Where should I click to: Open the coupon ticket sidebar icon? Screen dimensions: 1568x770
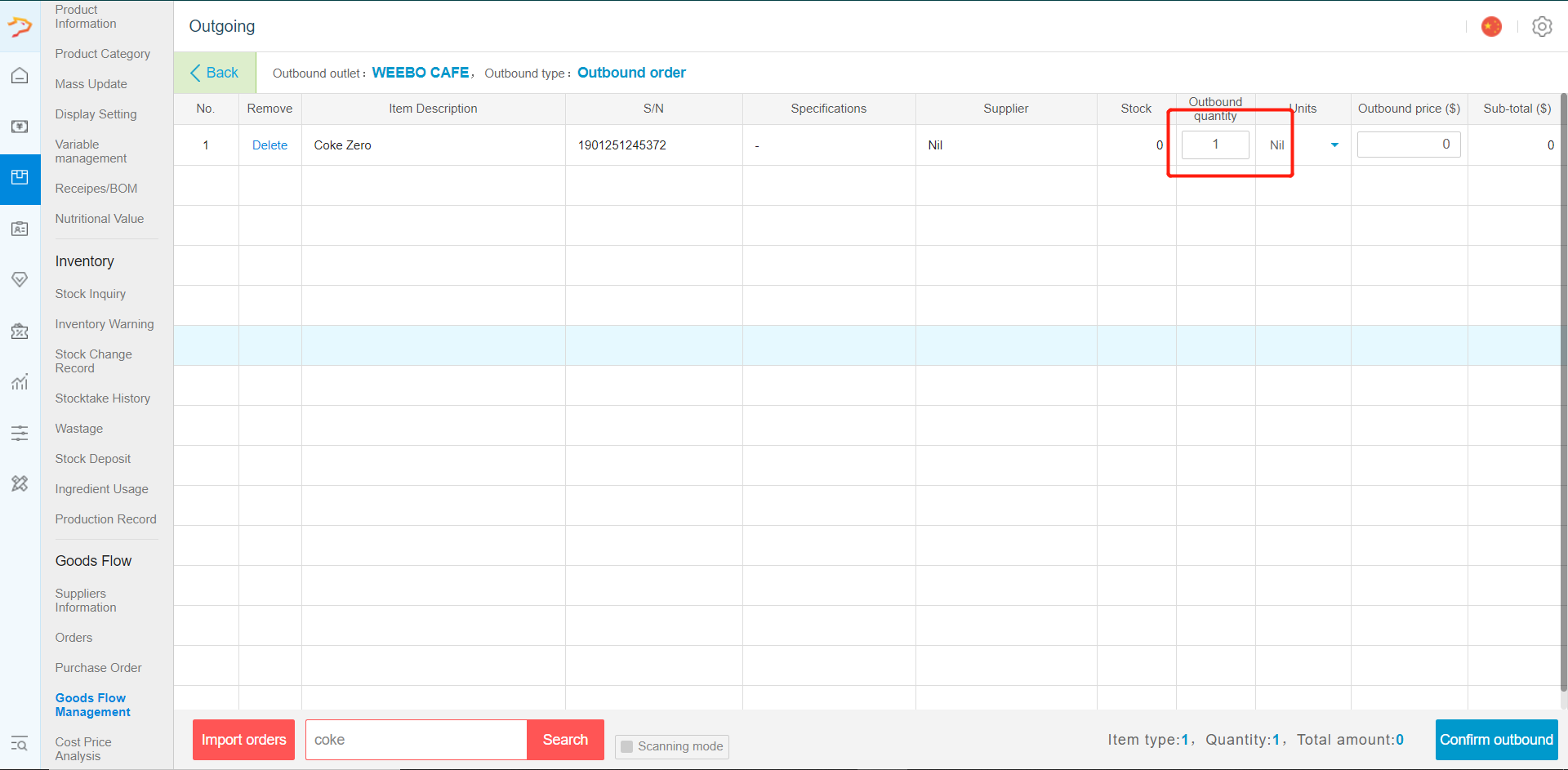pyautogui.click(x=20, y=331)
